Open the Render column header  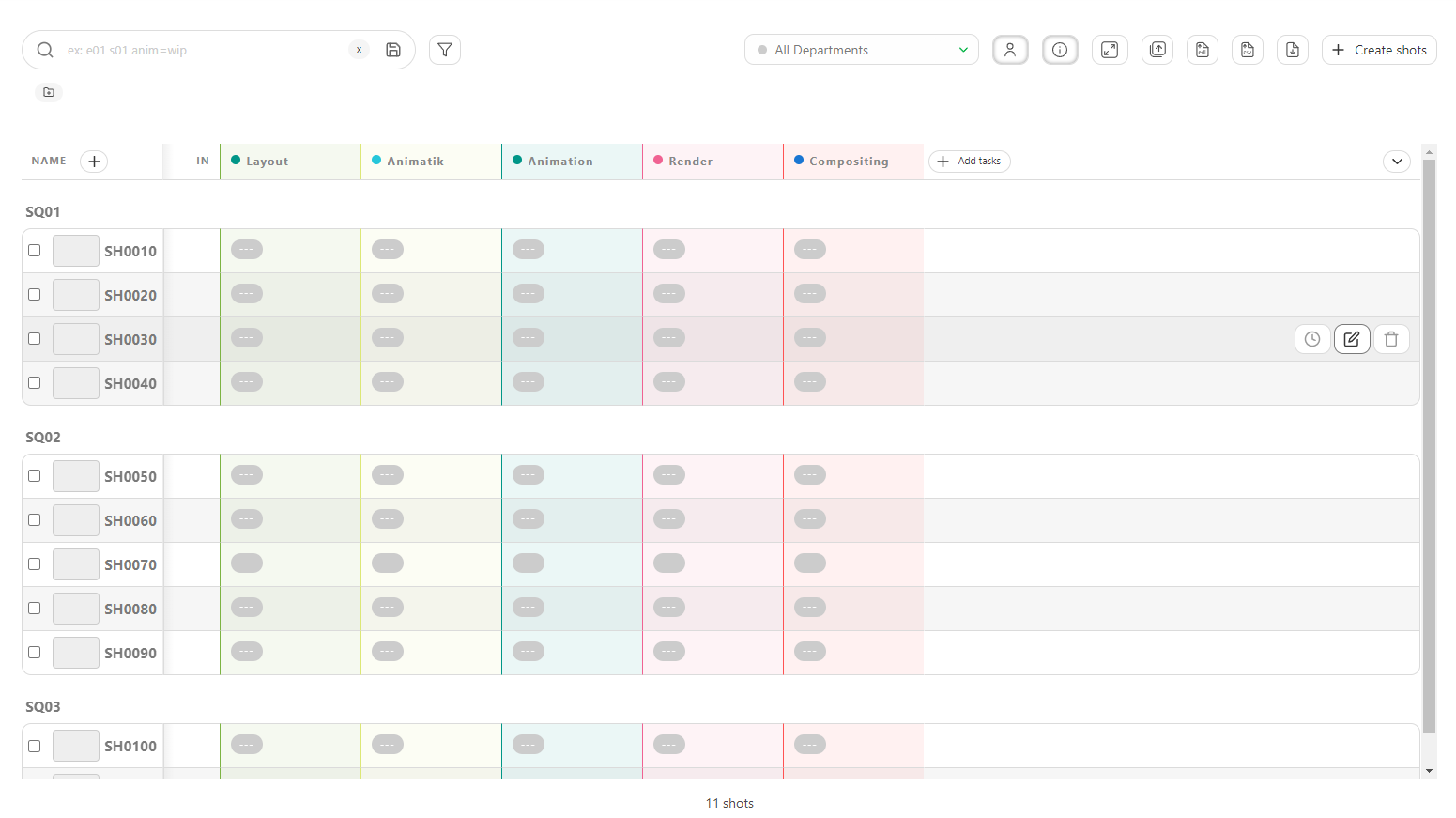click(x=690, y=162)
